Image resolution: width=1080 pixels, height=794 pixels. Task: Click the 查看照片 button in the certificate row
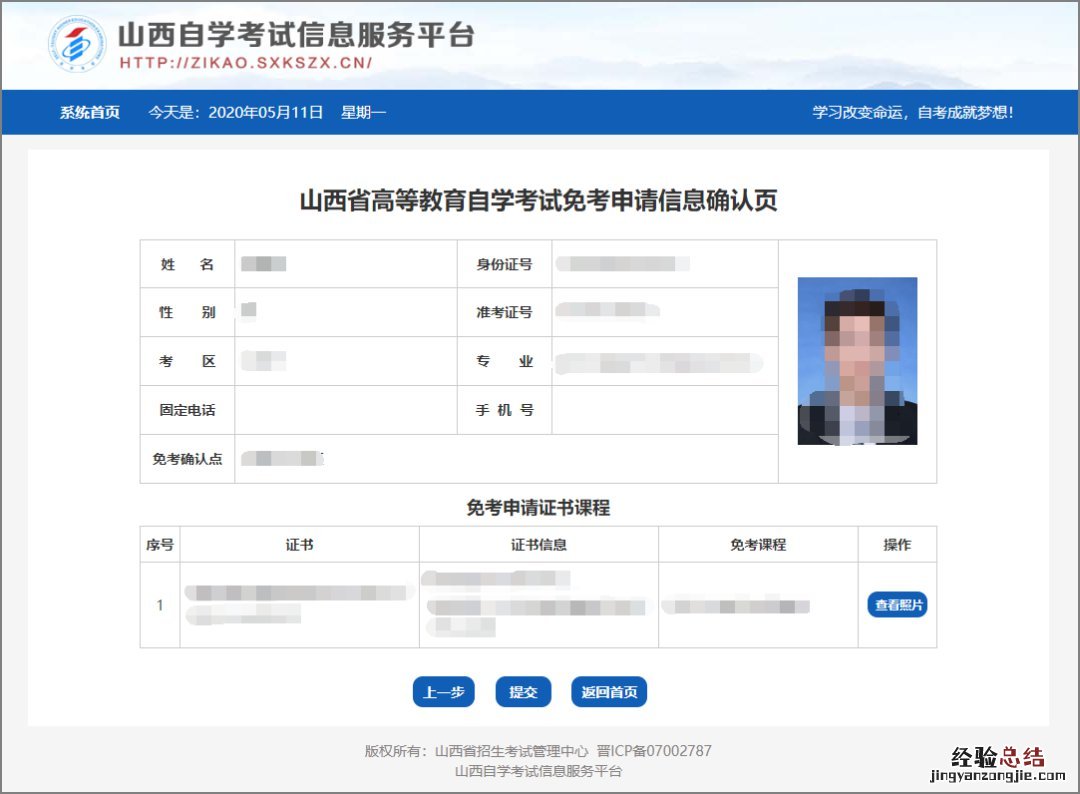897,605
